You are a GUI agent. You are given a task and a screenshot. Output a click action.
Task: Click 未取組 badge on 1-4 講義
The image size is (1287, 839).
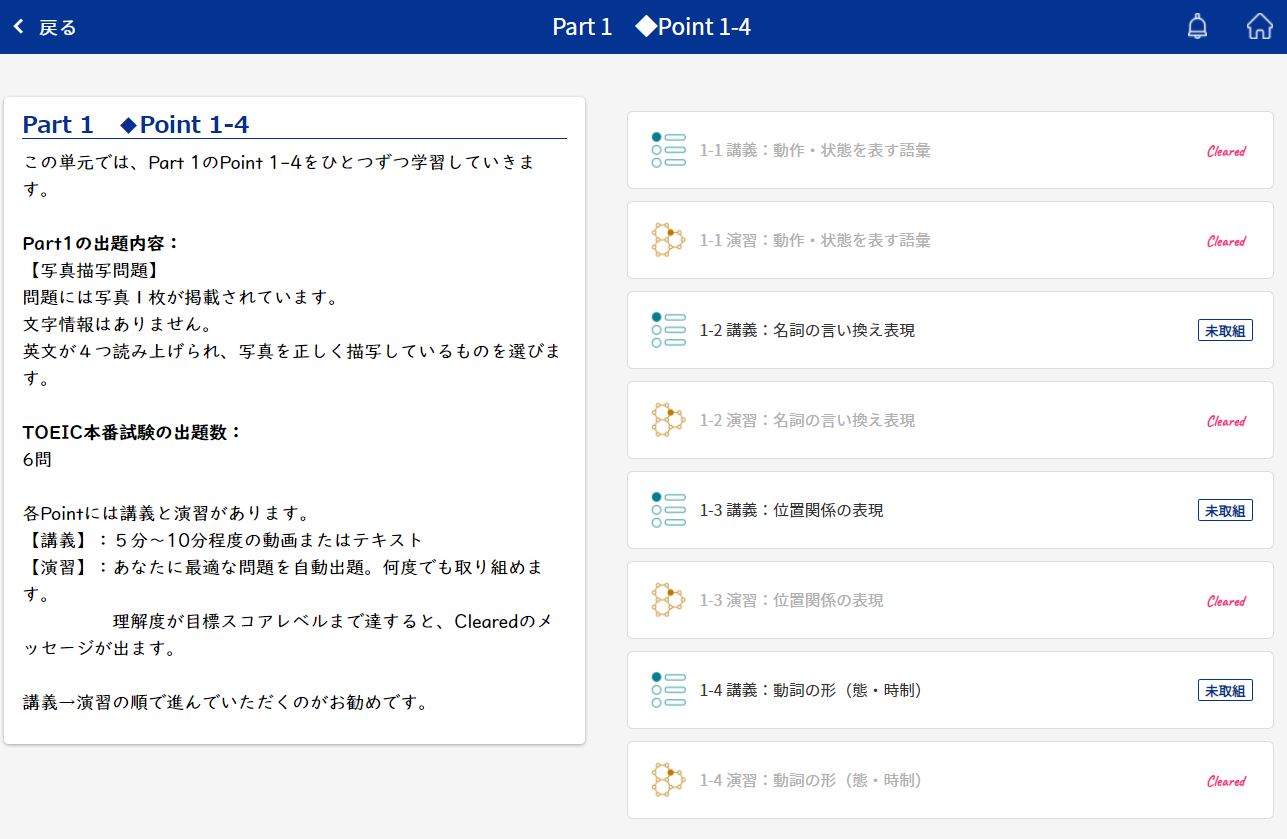pyautogui.click(x=1225, y=691)
